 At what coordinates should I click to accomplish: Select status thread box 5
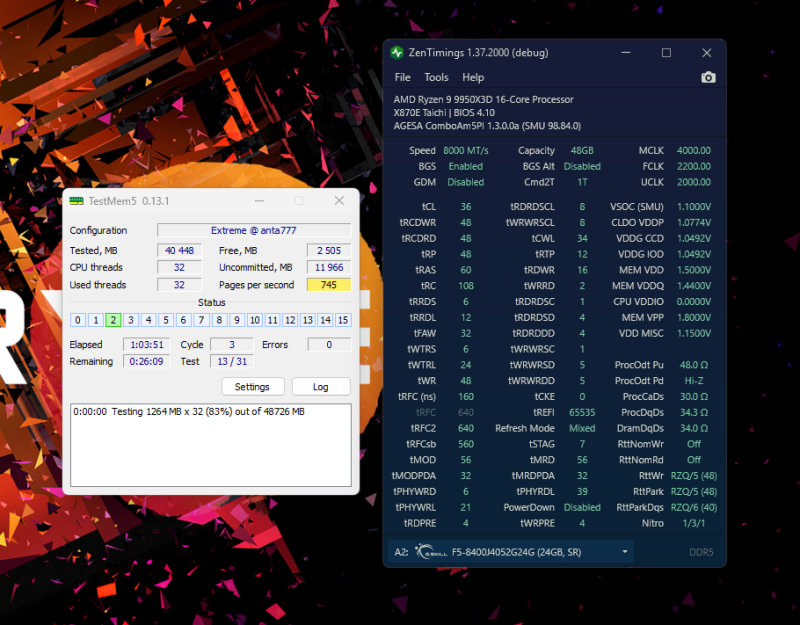click(166, 320)
